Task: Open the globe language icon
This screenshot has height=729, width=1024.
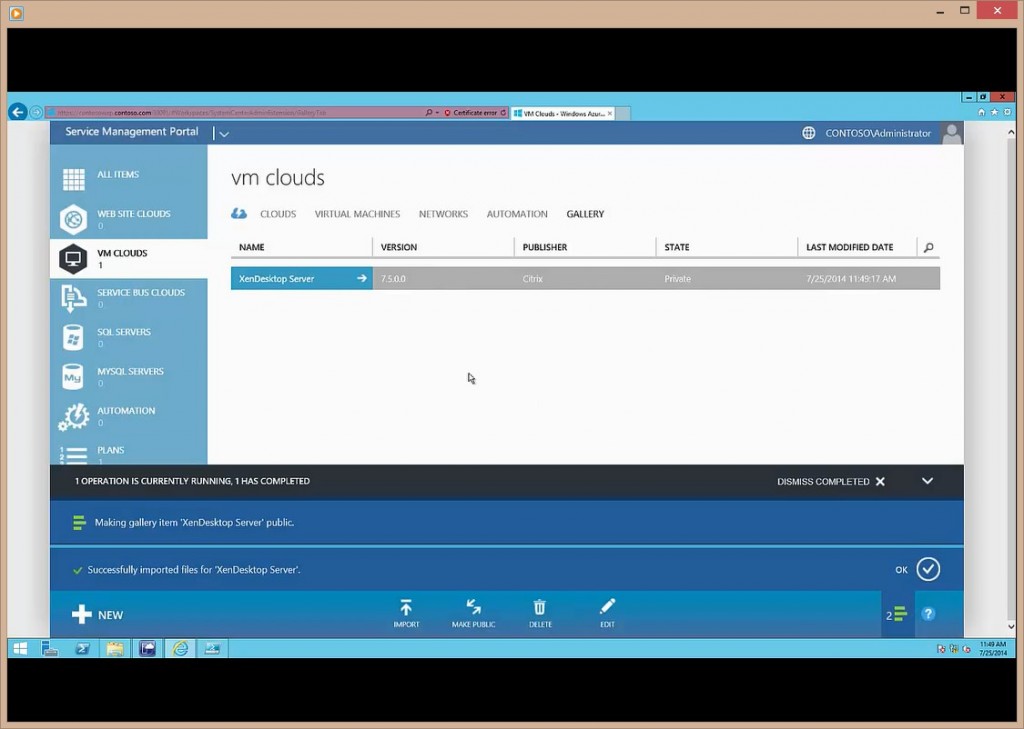Action: click(809, 133)
